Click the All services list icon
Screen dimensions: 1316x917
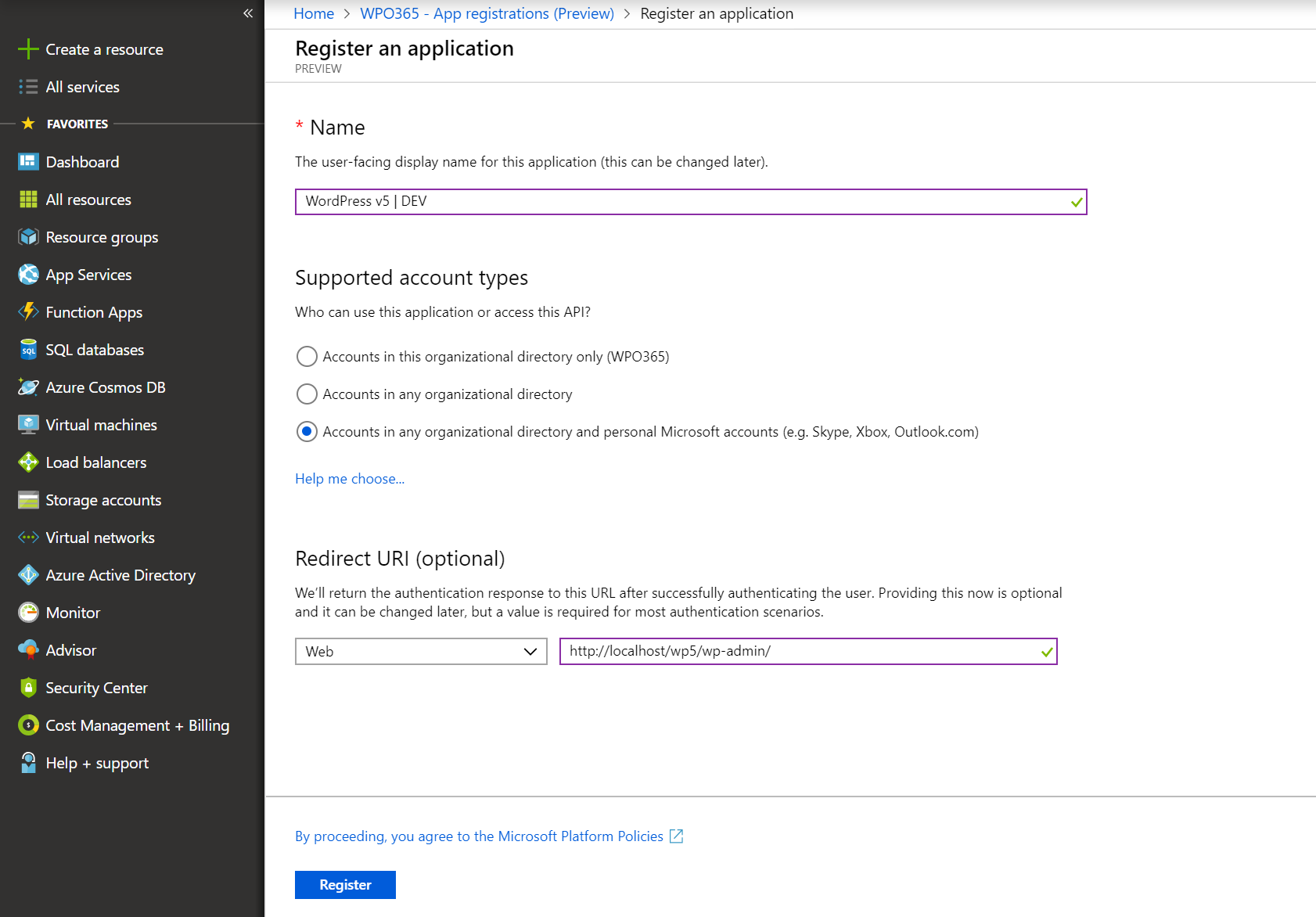(x=28, y=87)
